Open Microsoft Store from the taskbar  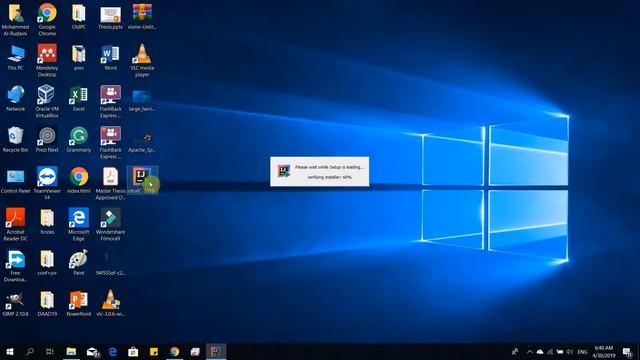(x=133, y=351)
